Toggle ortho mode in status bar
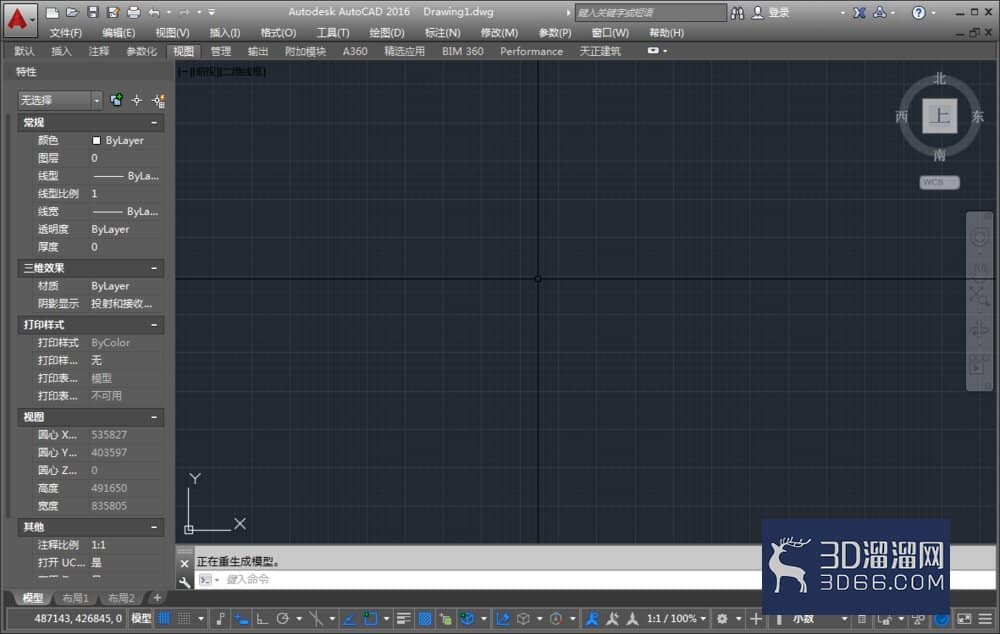 262,619
